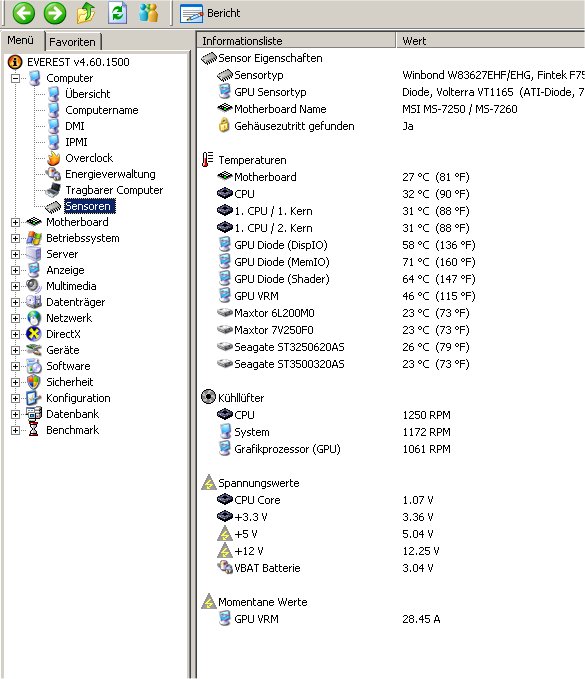Screen dimensions: 585x679
Task: Open the Geräte tree item
Action: pos(63,350)
